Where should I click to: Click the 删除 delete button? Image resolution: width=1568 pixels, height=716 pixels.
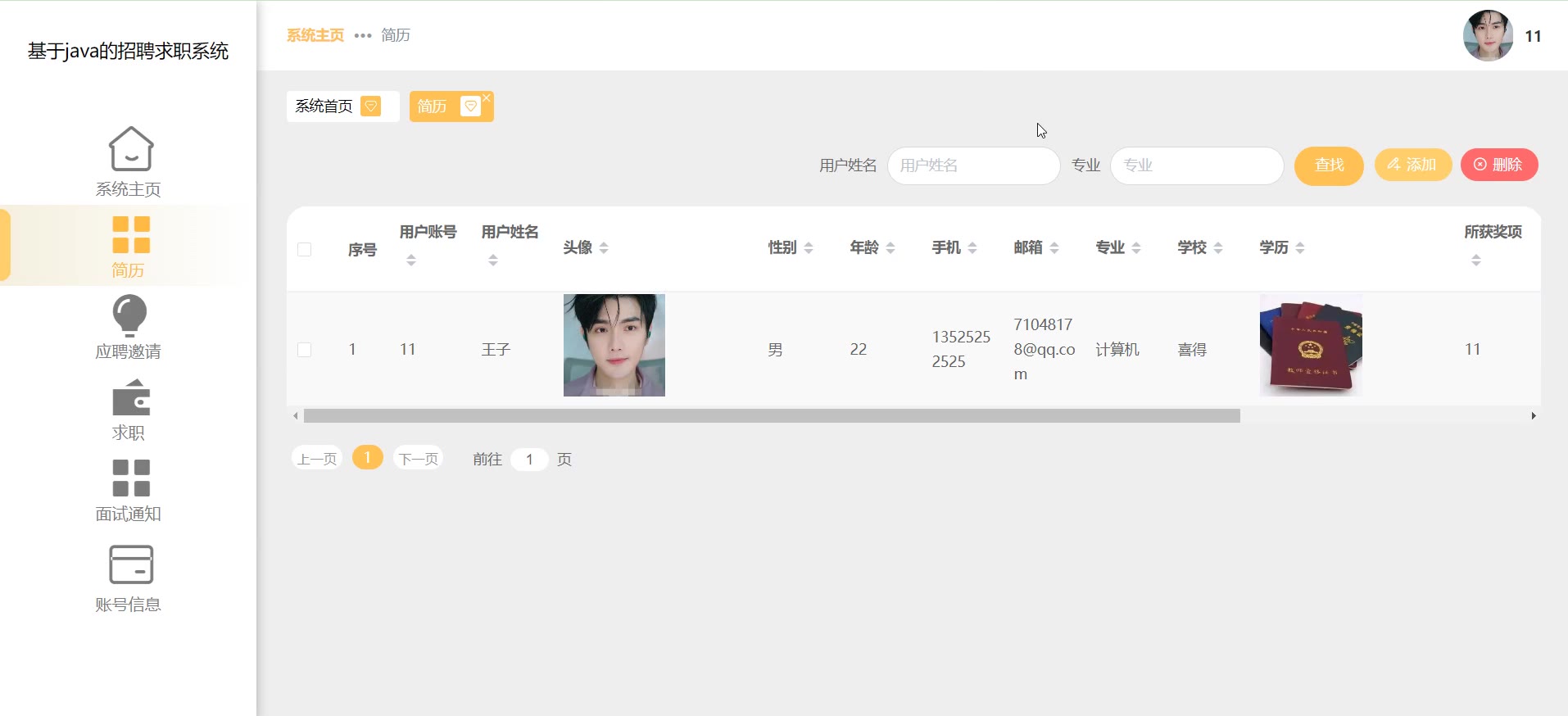pos(1499,165)
